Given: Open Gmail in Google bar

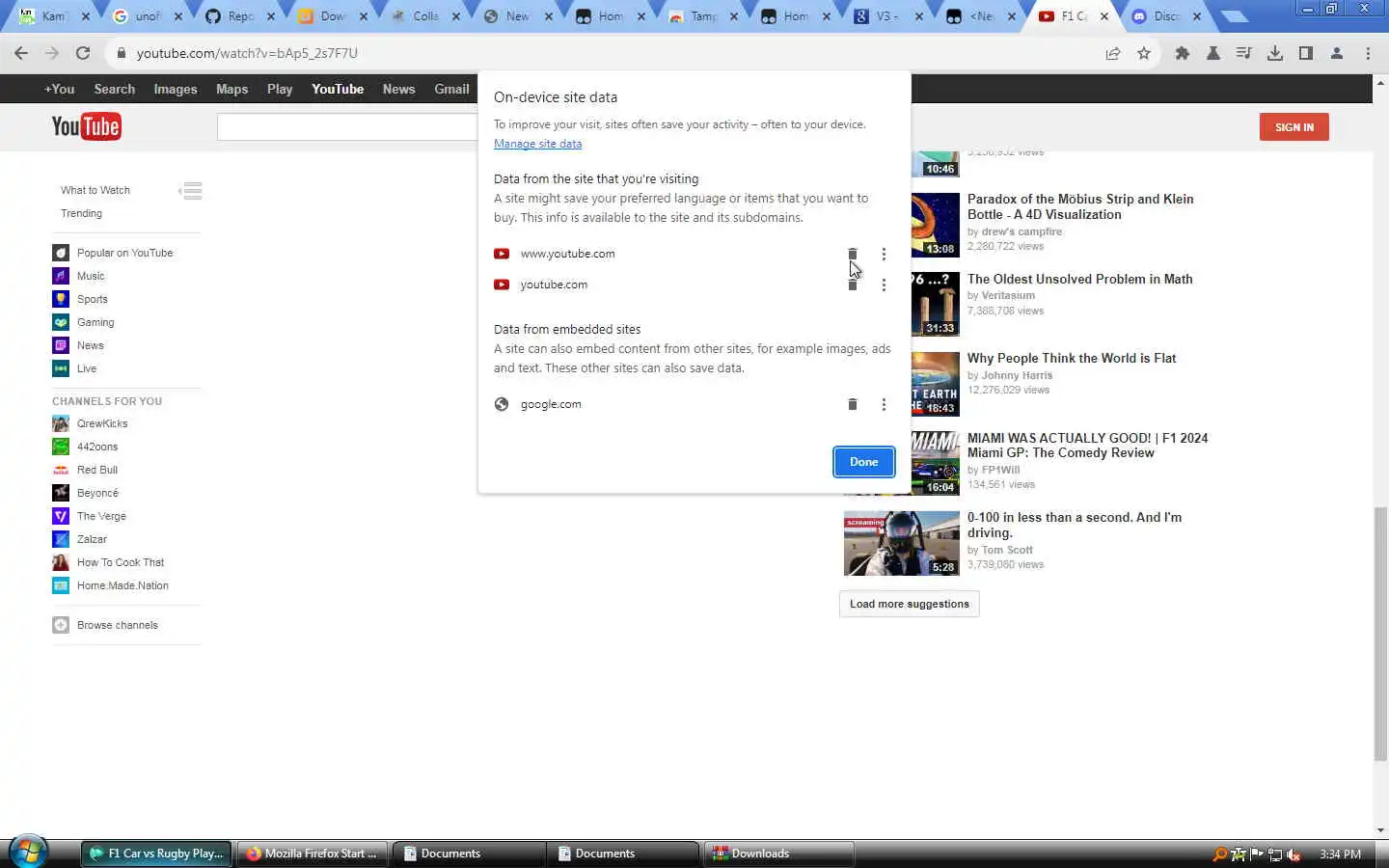Looking at the screenshot, I should tap(451, 89).
